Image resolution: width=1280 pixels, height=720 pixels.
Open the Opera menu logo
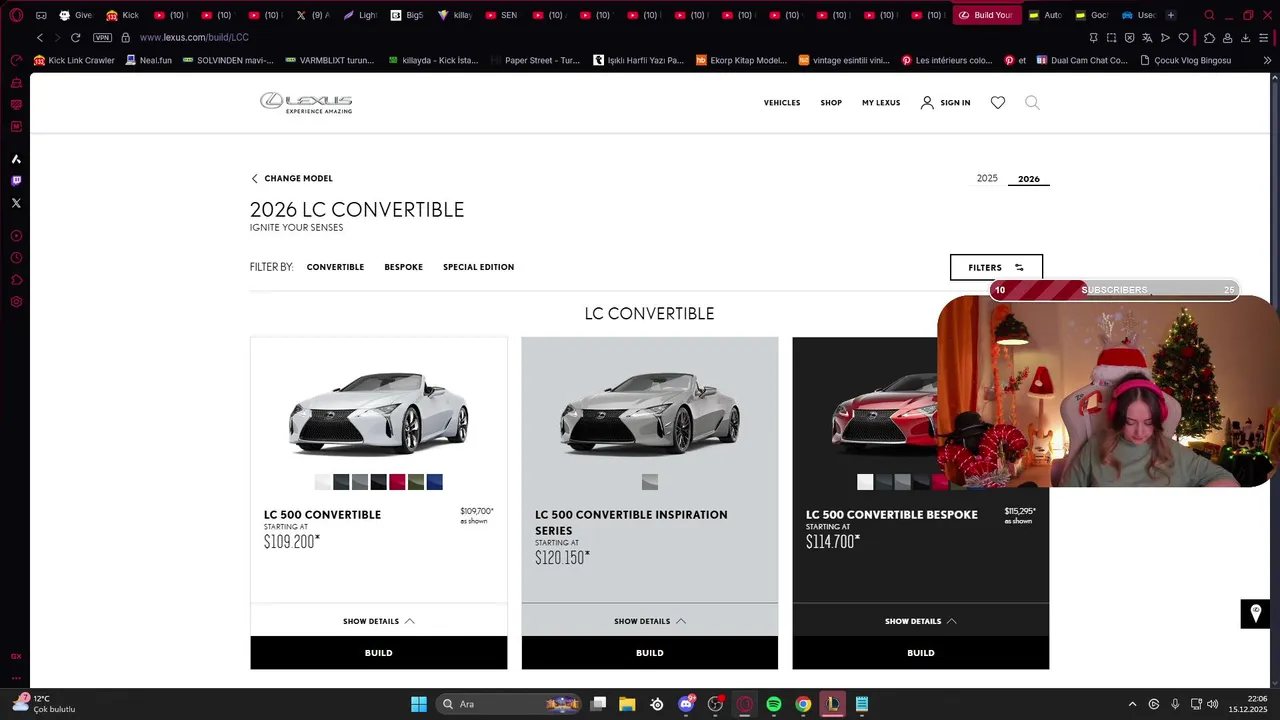tap(16, 15)
